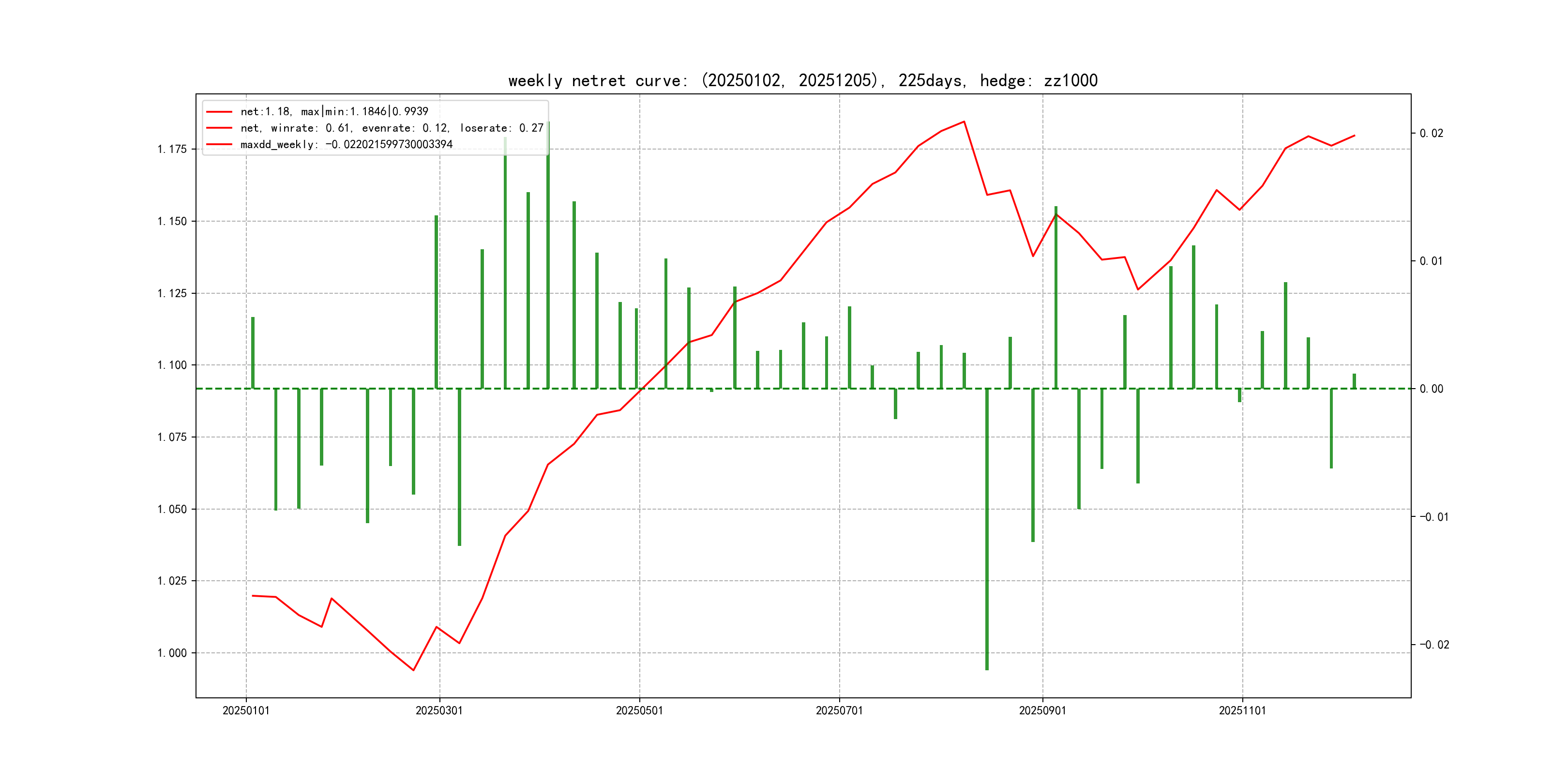Click the 1.175 left axis tick label
Screen dimensions: 1568x784
coord(172,149)
